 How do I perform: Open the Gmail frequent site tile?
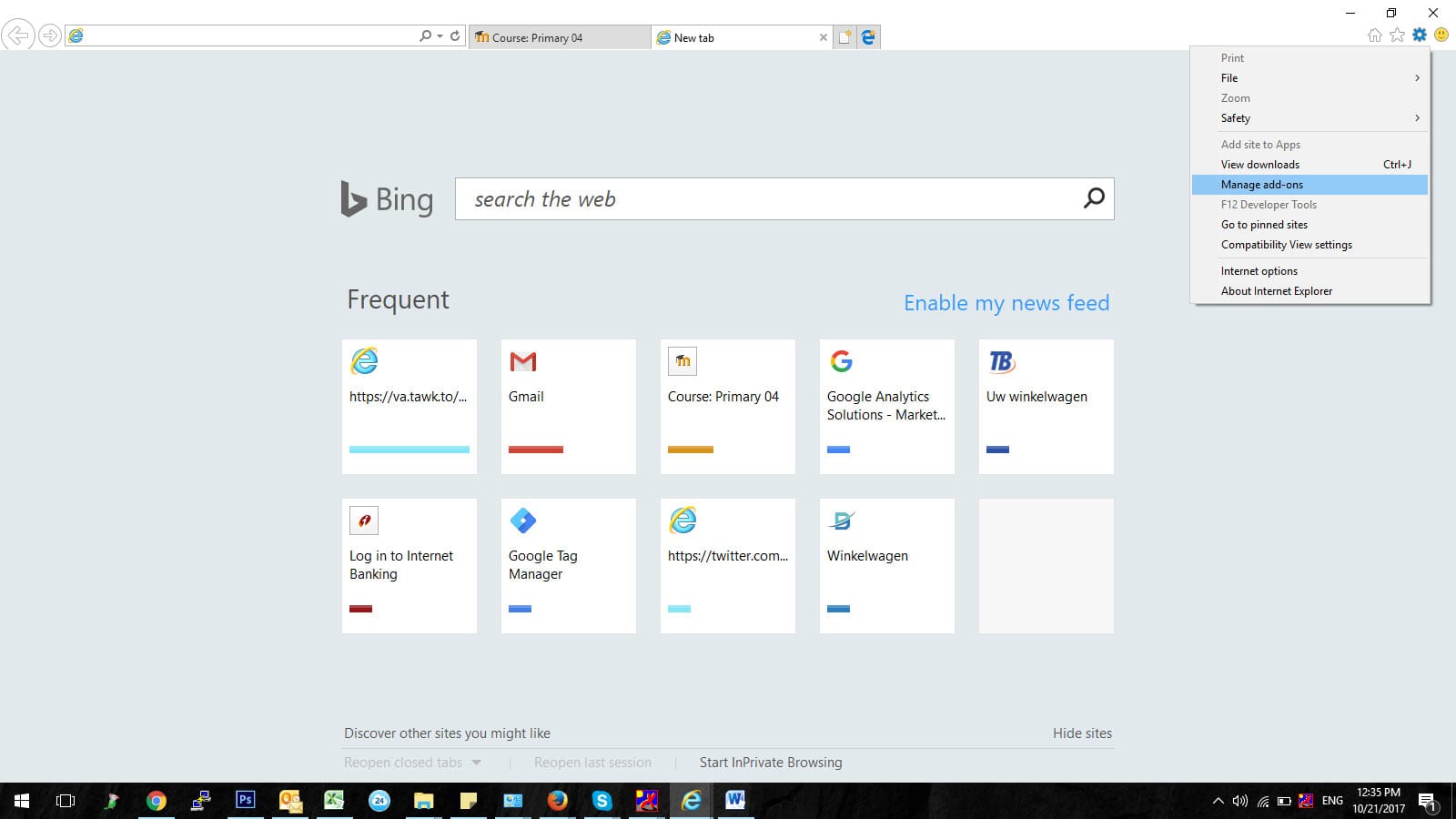coord(569,407)
